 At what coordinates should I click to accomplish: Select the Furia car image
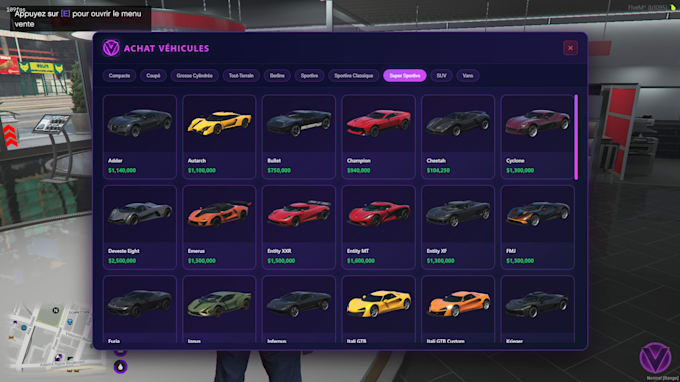pos(140,304)
